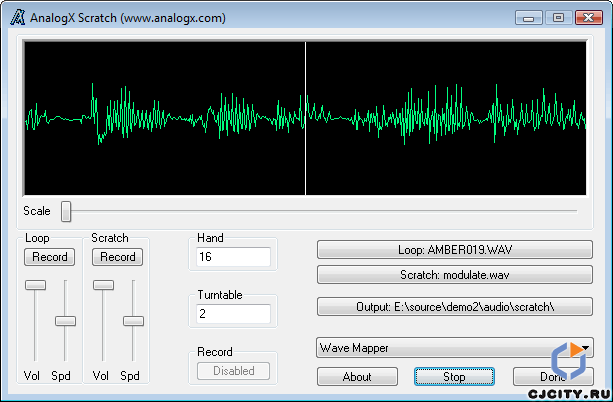Adjust the Scratch Spd slider handle
Viewport: 613px width, 402px height.
pos(133,321)
